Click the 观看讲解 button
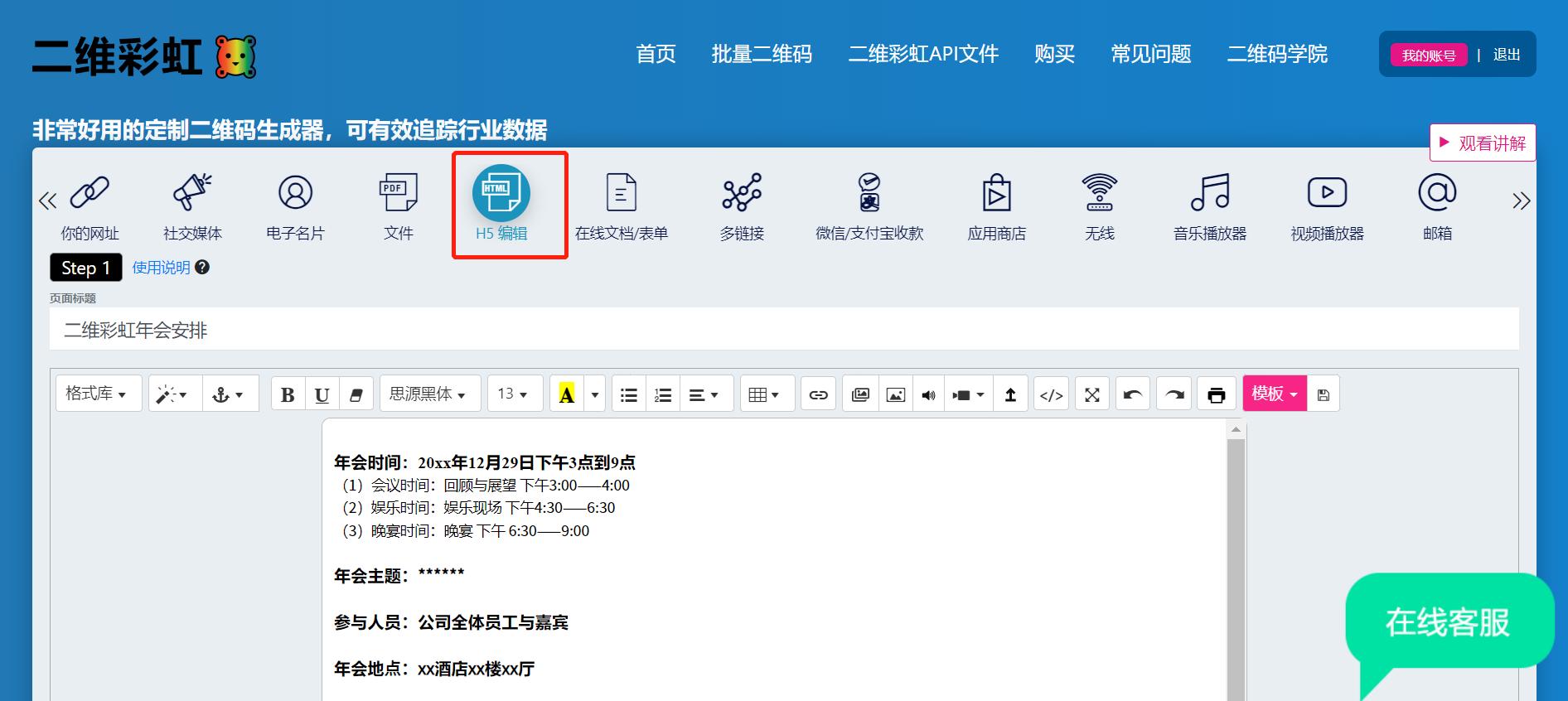This screenshot has height=701, width=1568. pyautogui.click(x=1482, y=143)
